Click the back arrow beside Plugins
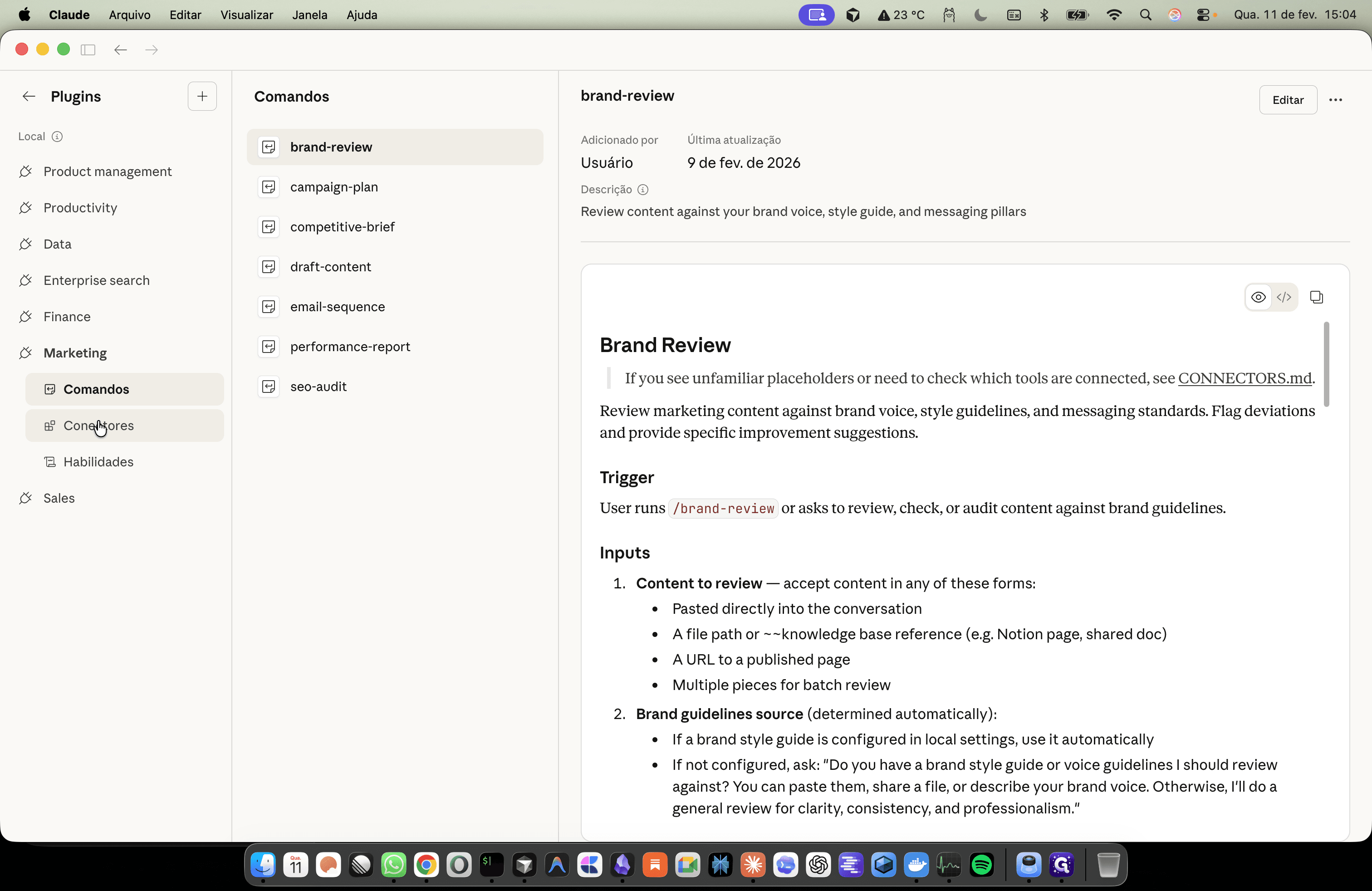This screenshot has width=1372, height=891. [x=29, y=96]
